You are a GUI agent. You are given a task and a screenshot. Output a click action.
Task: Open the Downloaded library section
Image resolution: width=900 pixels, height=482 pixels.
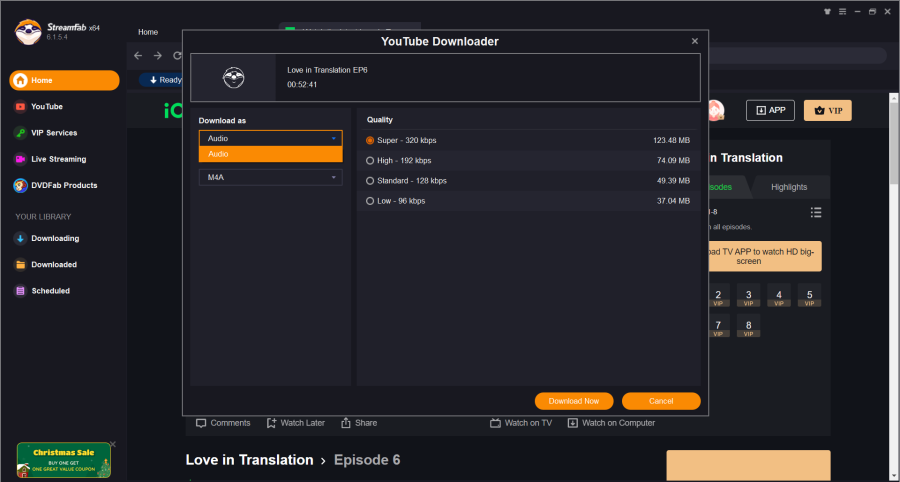coord(46,265)
